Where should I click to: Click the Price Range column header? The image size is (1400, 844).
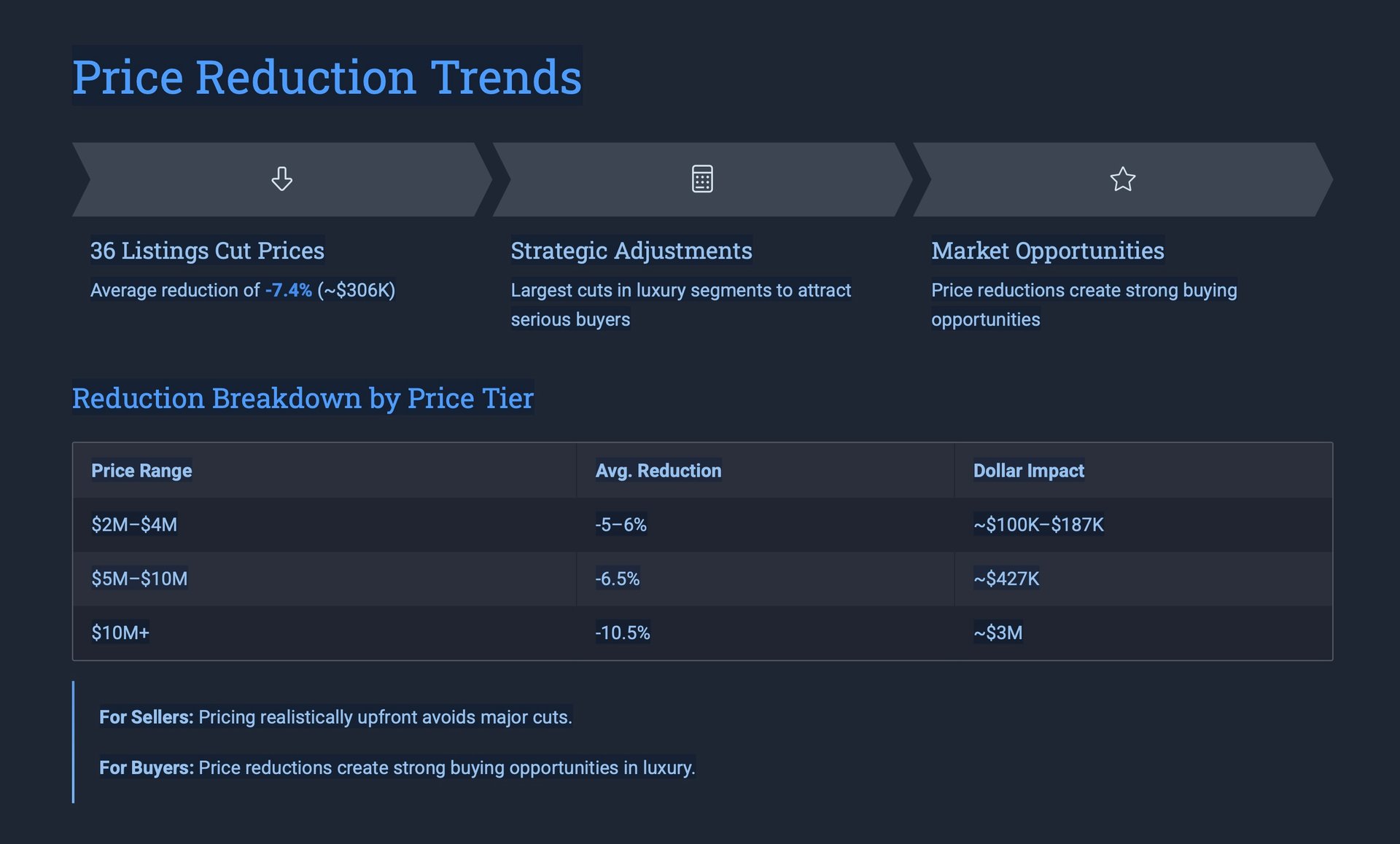[141, 471]
